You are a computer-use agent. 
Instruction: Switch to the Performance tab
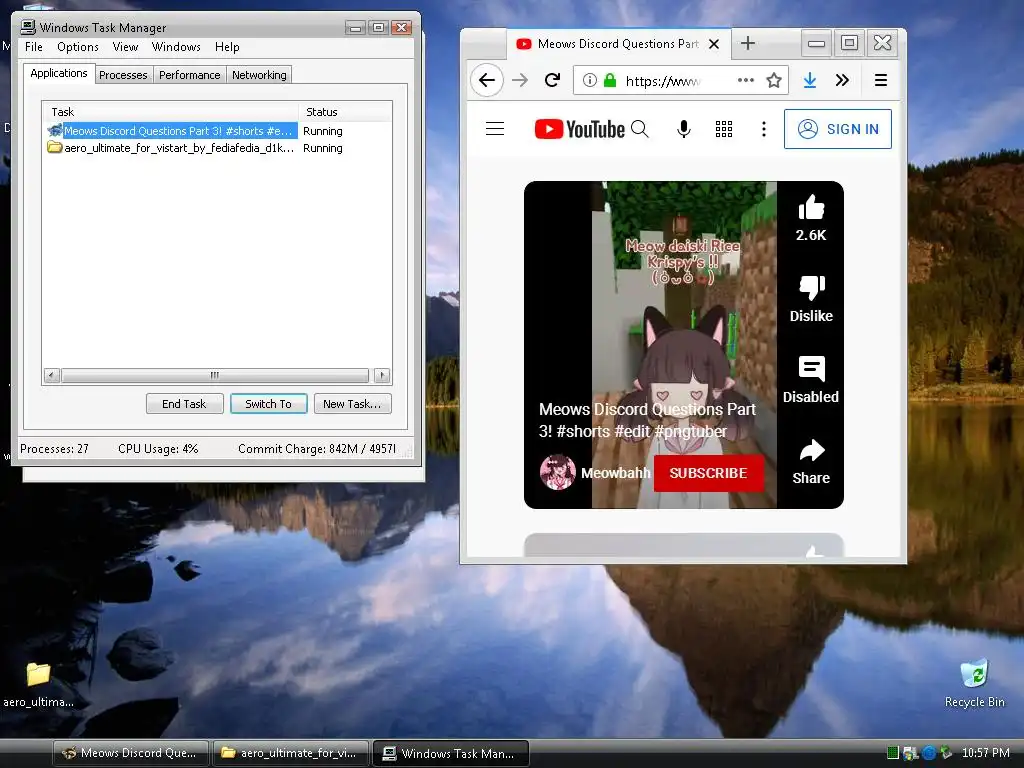coord(189,75)
